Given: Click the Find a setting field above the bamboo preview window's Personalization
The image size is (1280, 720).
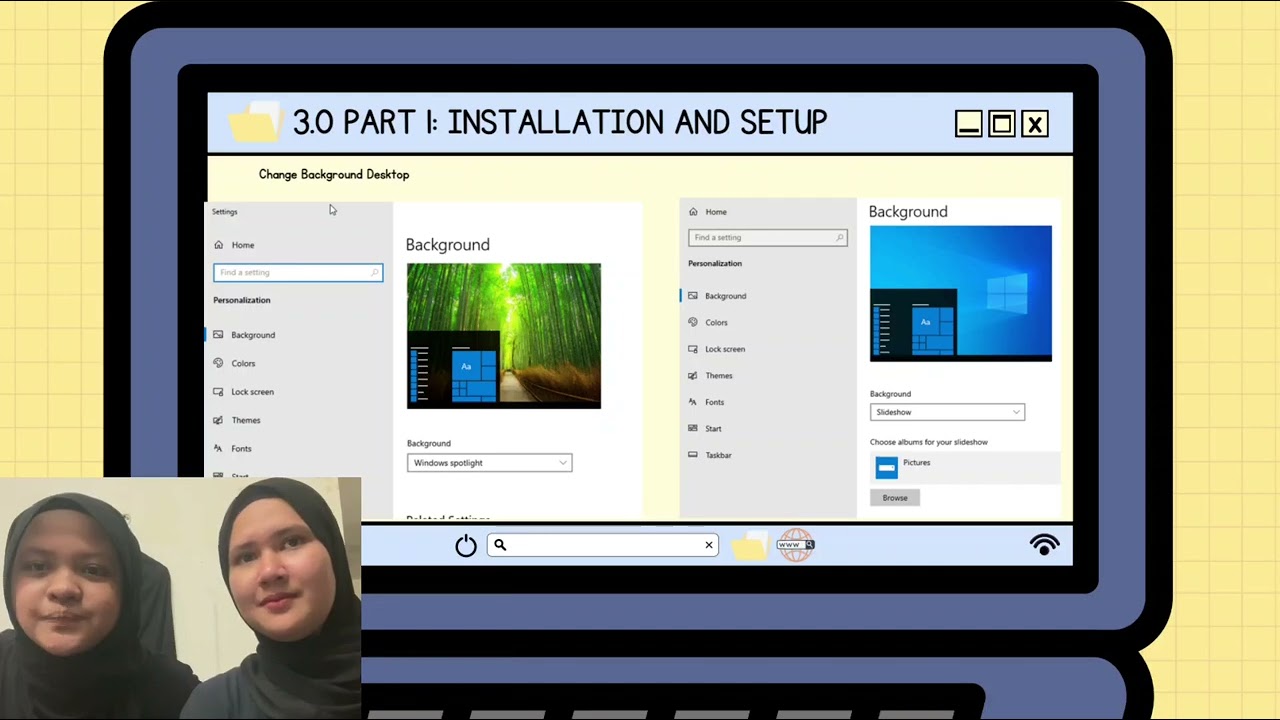Looking at the screenshot, I should [x=298, y=272].
